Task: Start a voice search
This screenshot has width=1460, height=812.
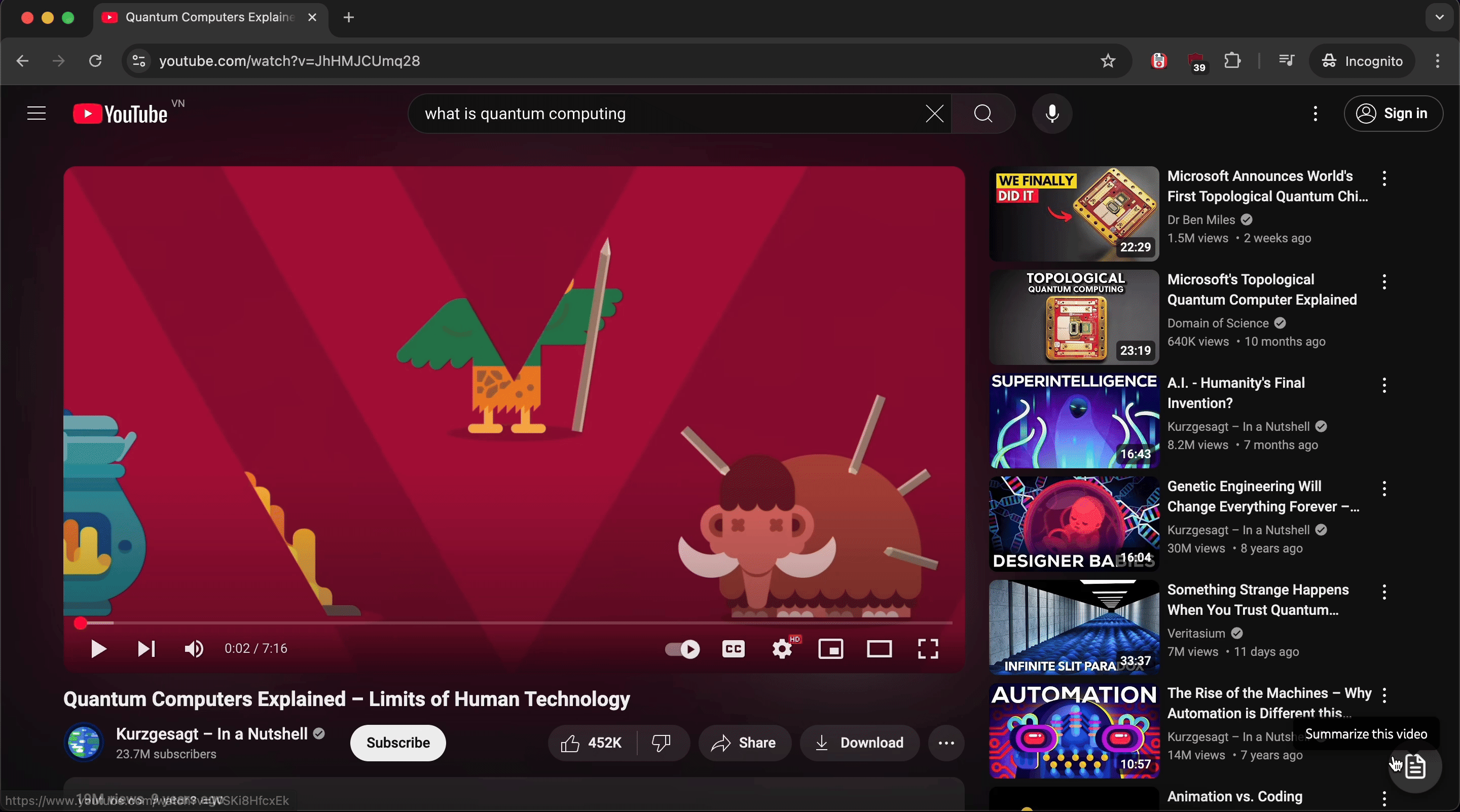Action: 1052,114
